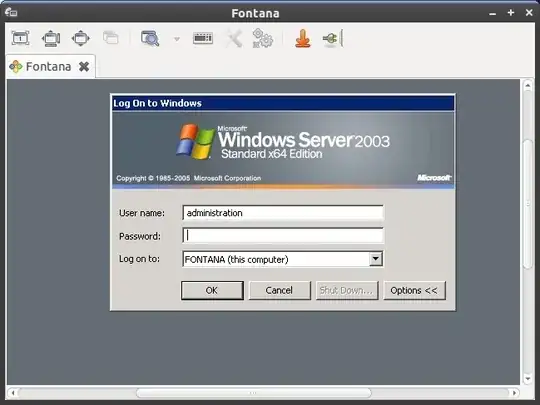Click the greyed switch tab pages icon
The height and width of the screenshot is (405, 540).
tap(111, 38)
